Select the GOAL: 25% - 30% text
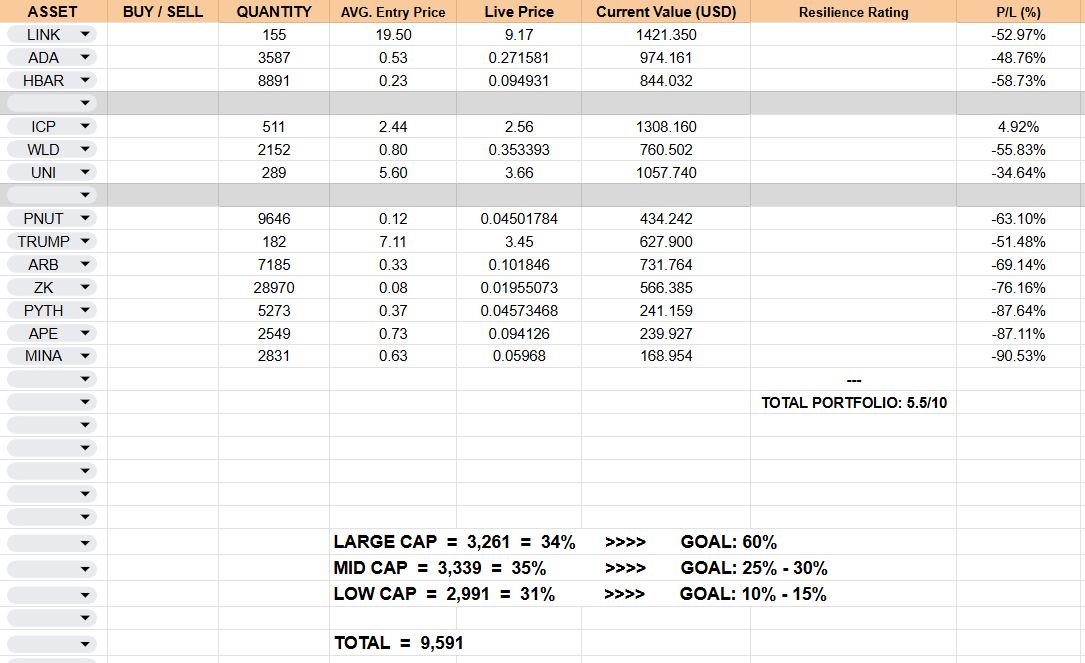 [x=754, y=568]
